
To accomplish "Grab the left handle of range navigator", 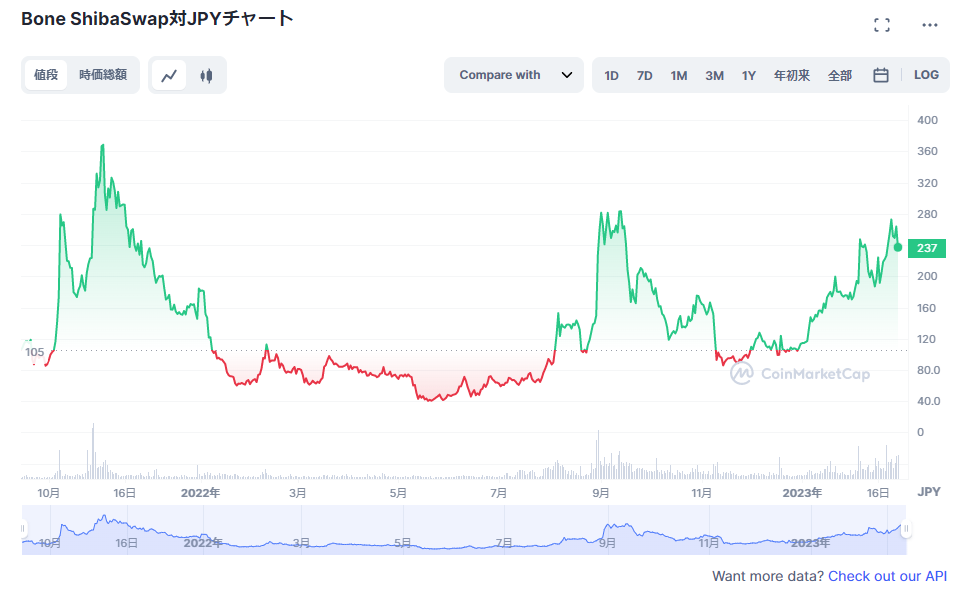I will (24, 529).
